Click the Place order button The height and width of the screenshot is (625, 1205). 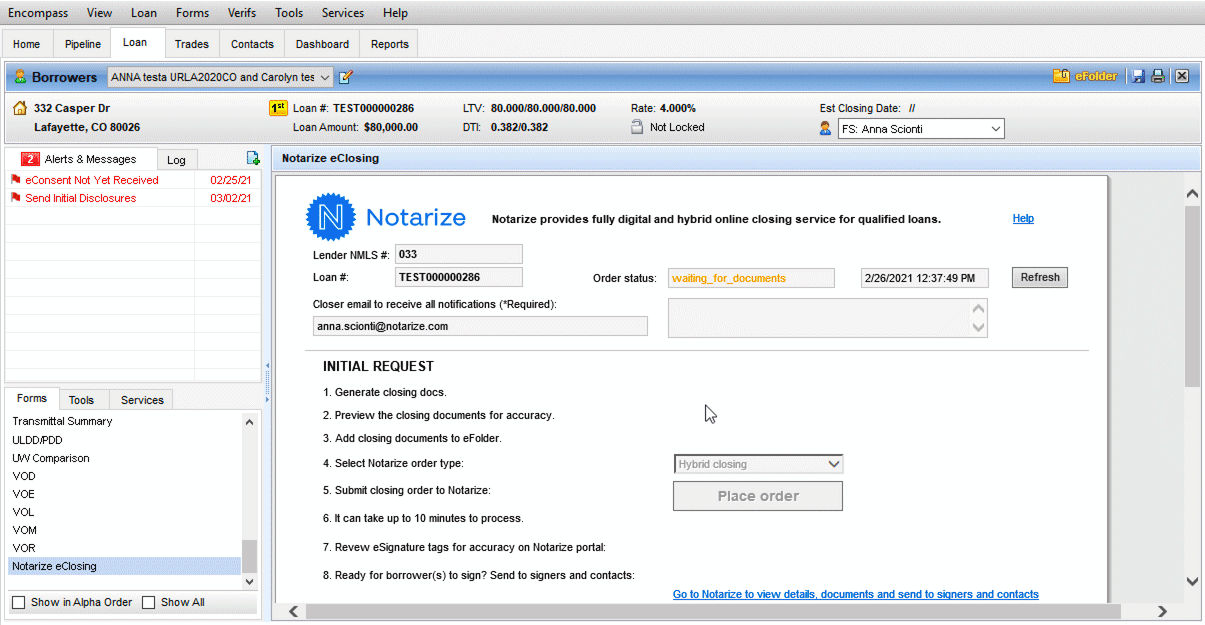pos(758,496)
